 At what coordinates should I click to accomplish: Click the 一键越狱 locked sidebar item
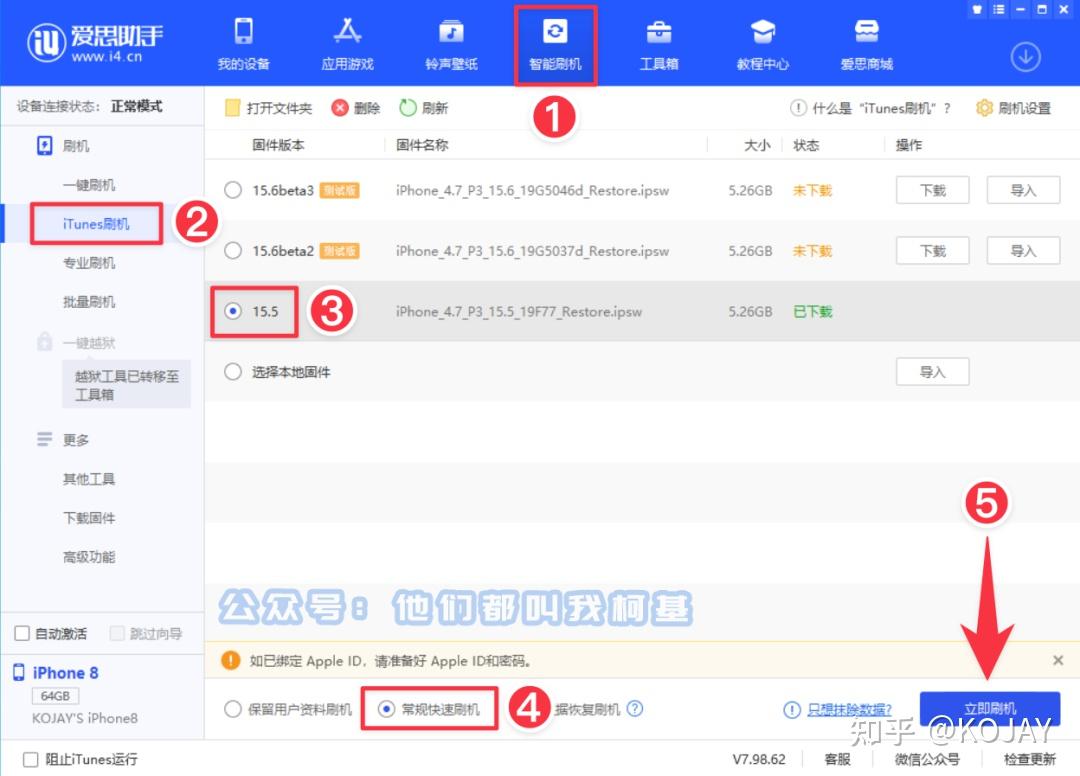click(x=89, y=342)
